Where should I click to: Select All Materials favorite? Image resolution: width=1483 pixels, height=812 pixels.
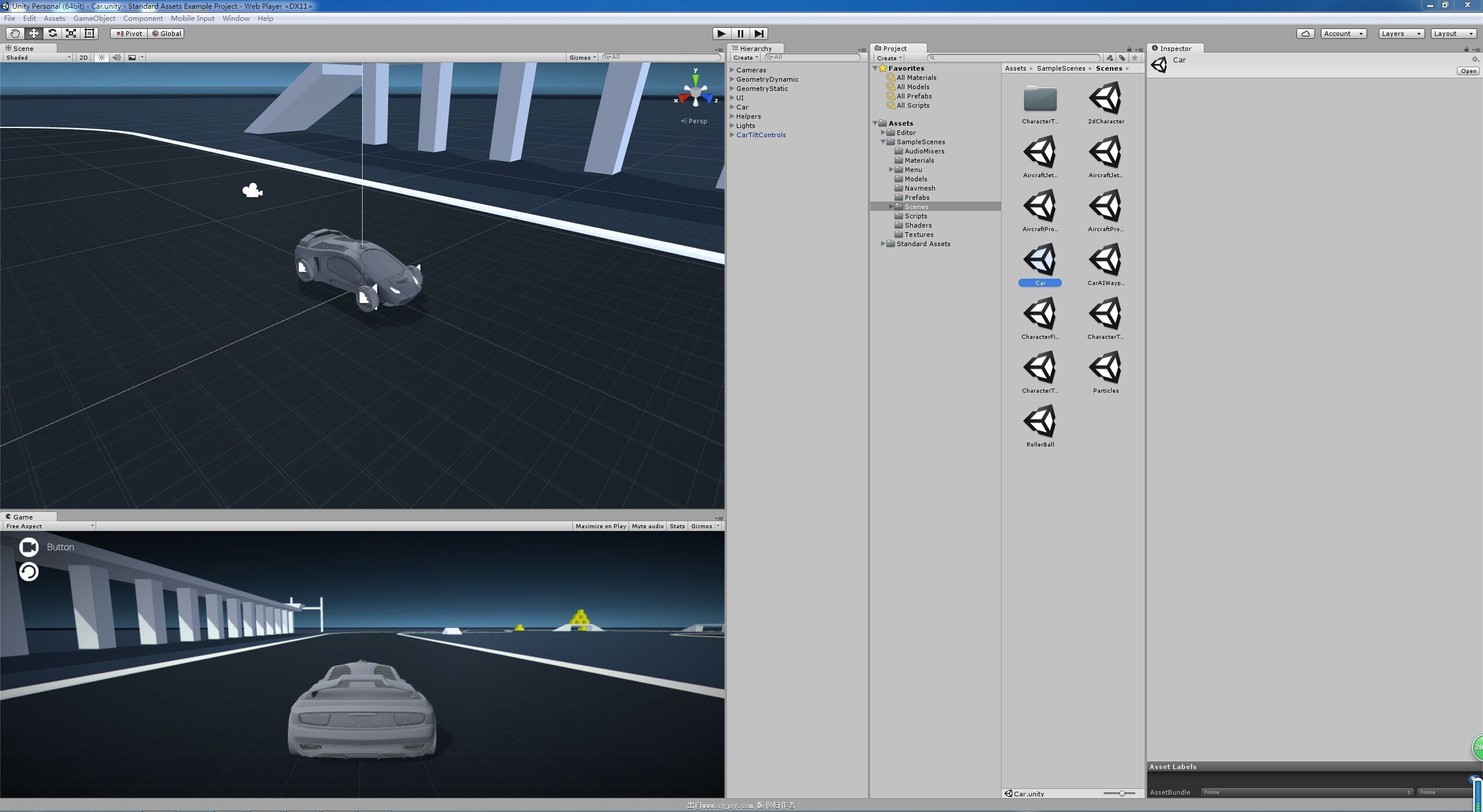click(x=916, y=78)
